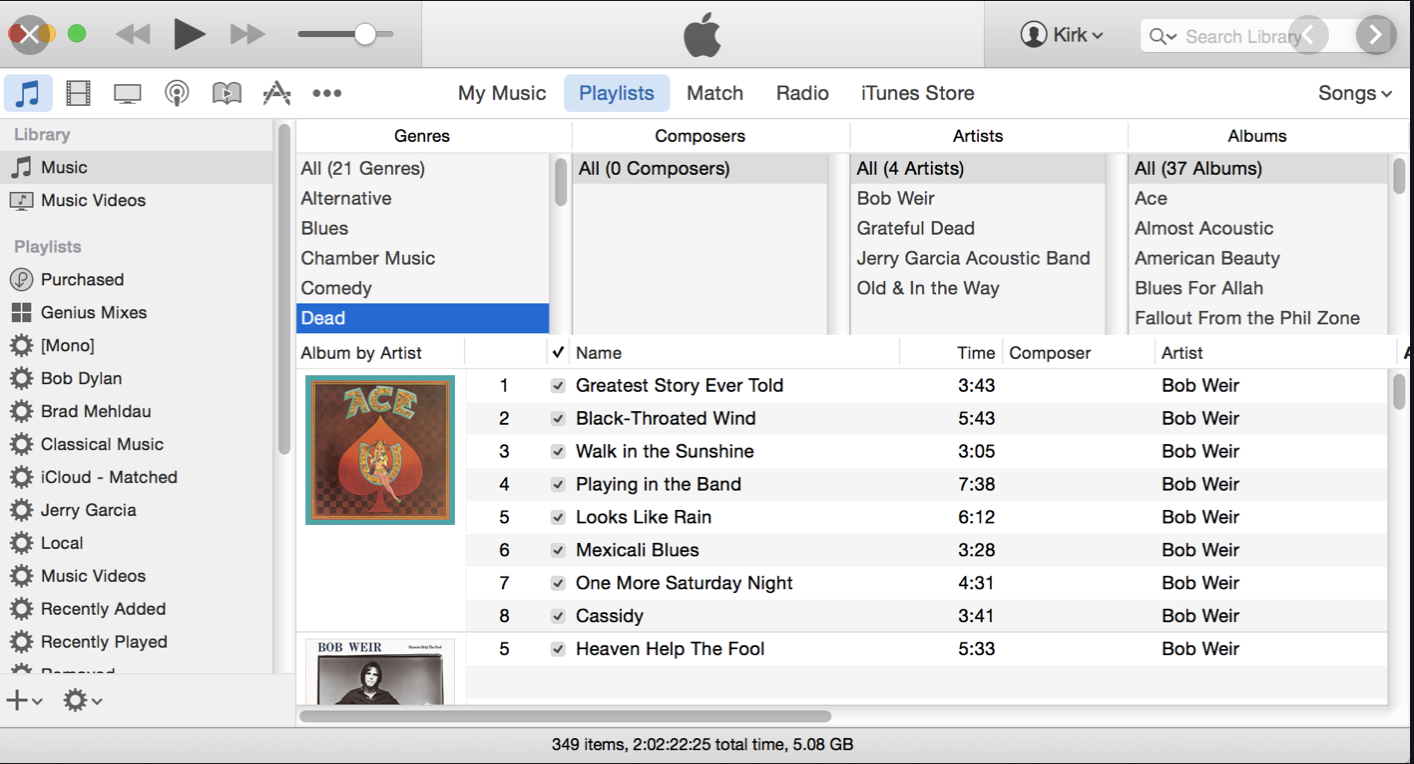This screenshot has width=1414, height=764.
Task: Open the TV Shows media icon
Action: click(x=127, y=94)
